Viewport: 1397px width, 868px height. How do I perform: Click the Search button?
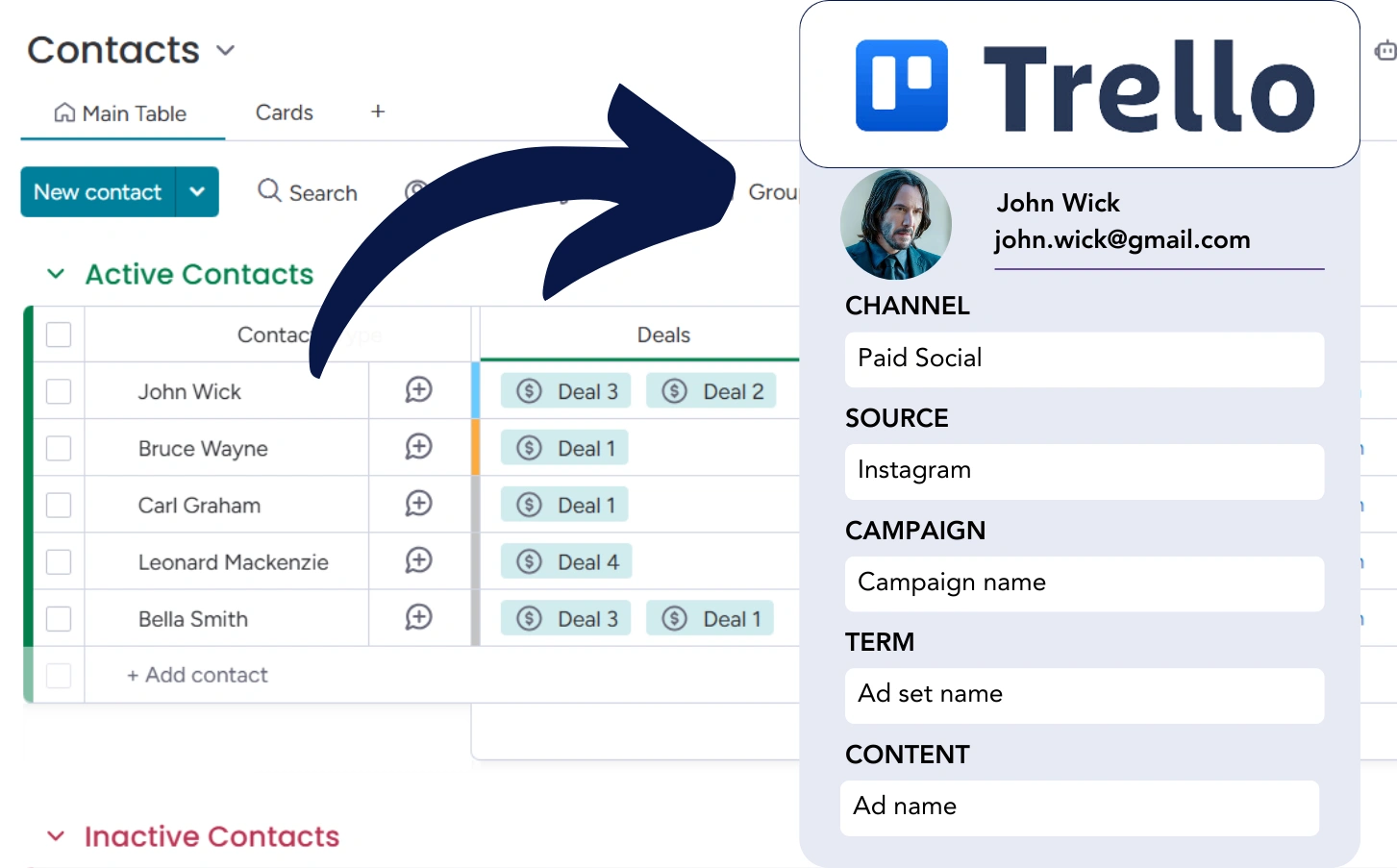(x=308, y=192)
